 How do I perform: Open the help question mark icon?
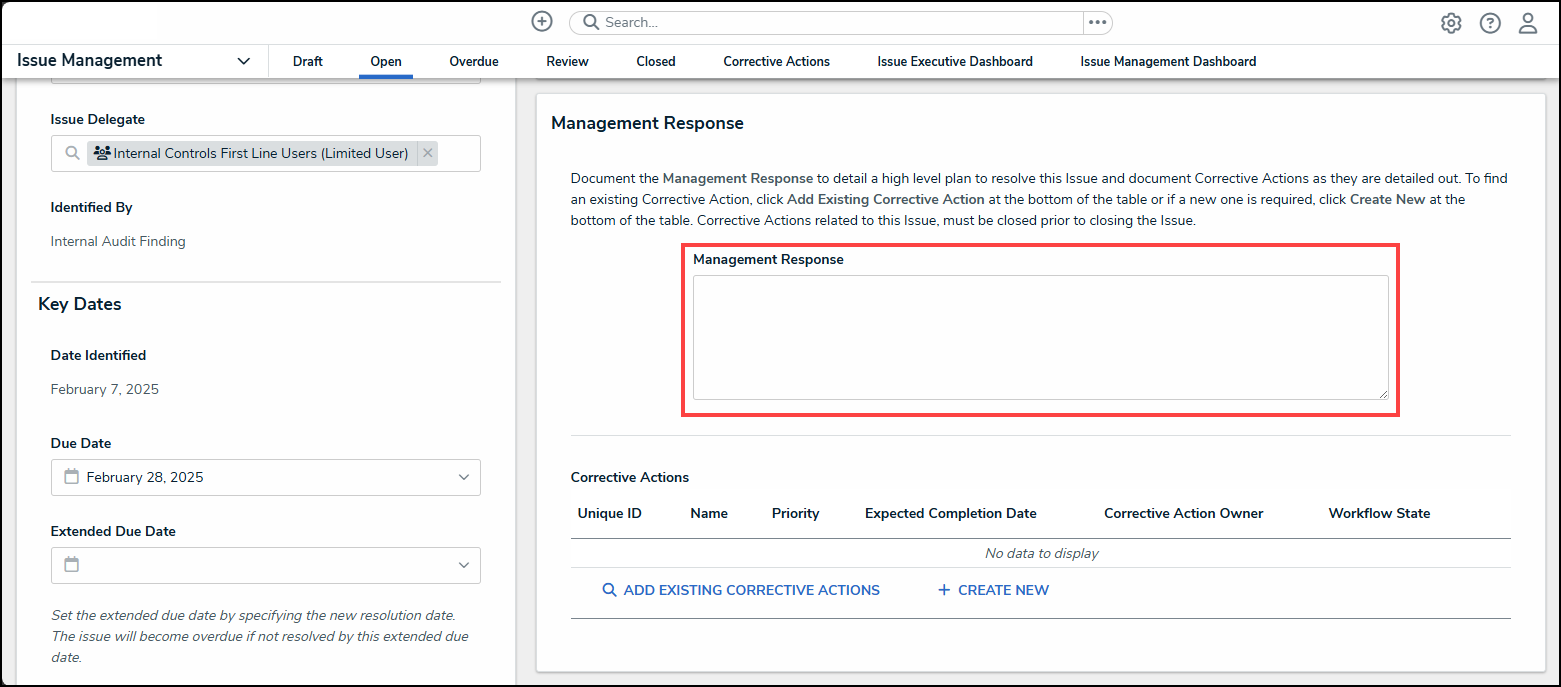pyautogui.click(x=1489, y=23)
